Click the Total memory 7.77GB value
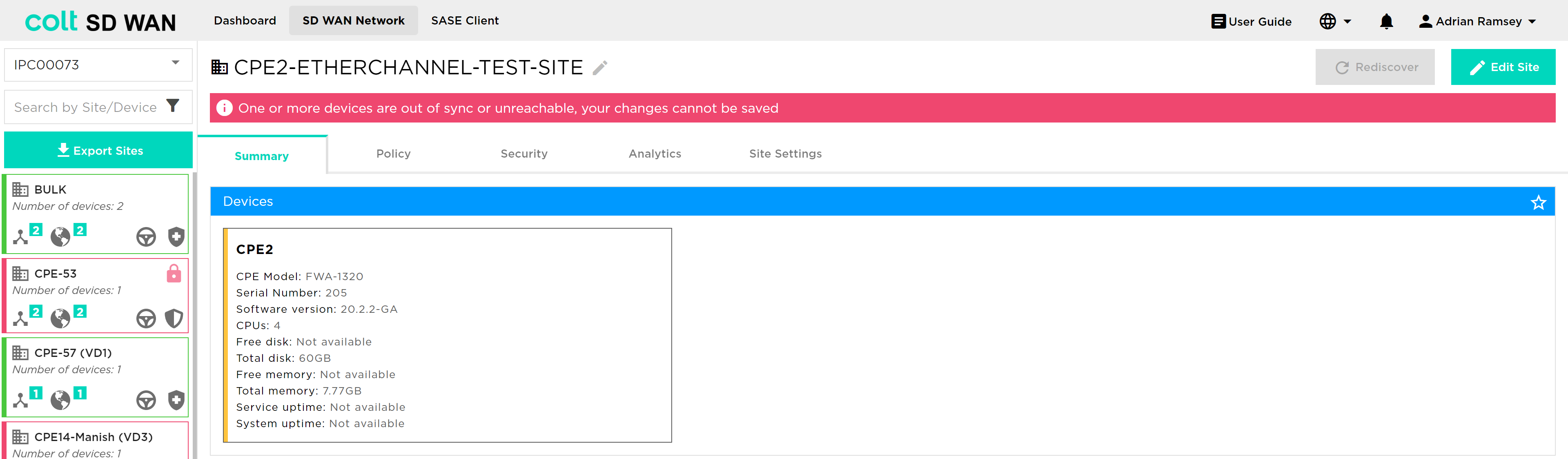 click(342, 391)
